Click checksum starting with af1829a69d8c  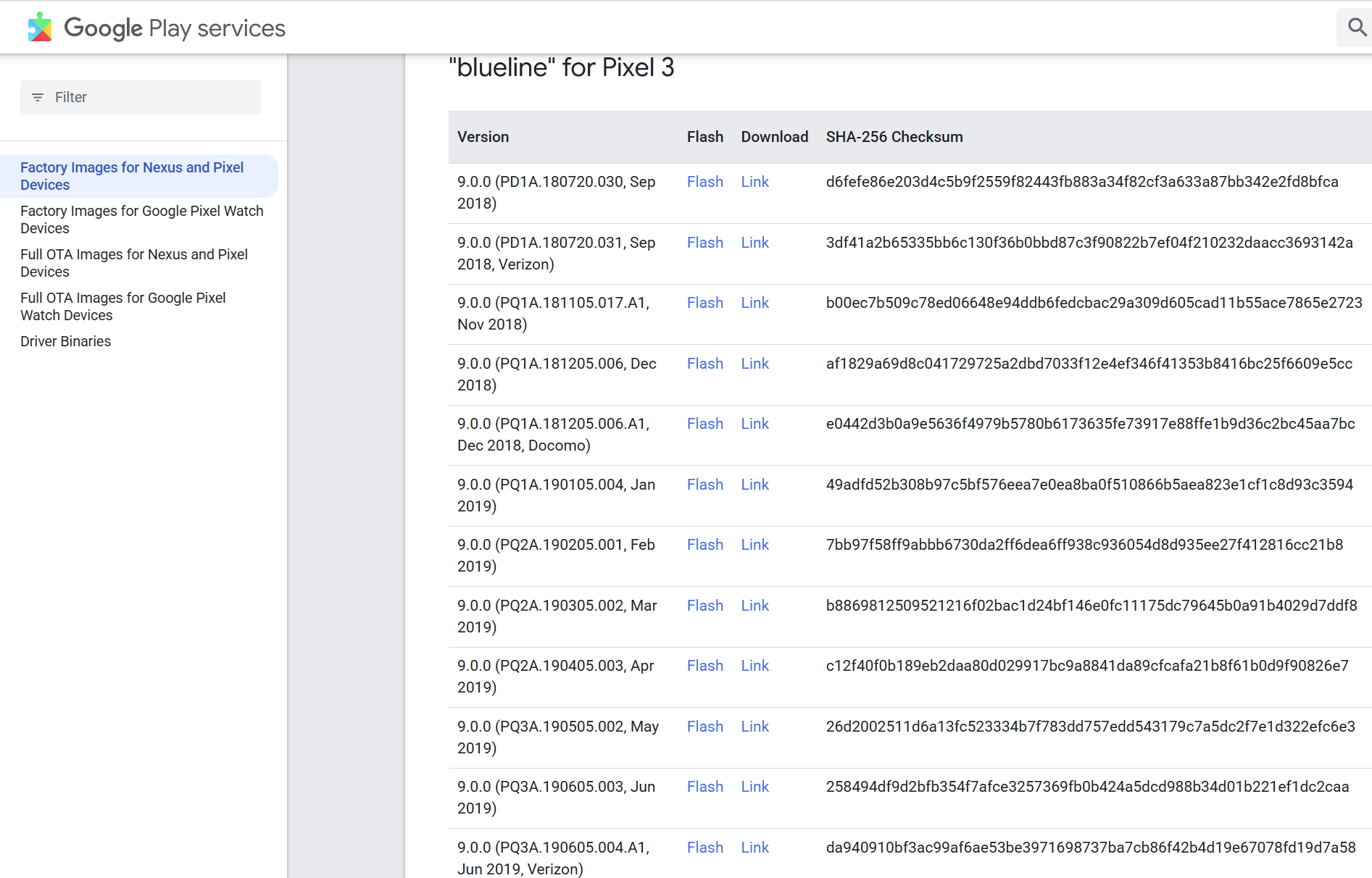point(1089,364)
